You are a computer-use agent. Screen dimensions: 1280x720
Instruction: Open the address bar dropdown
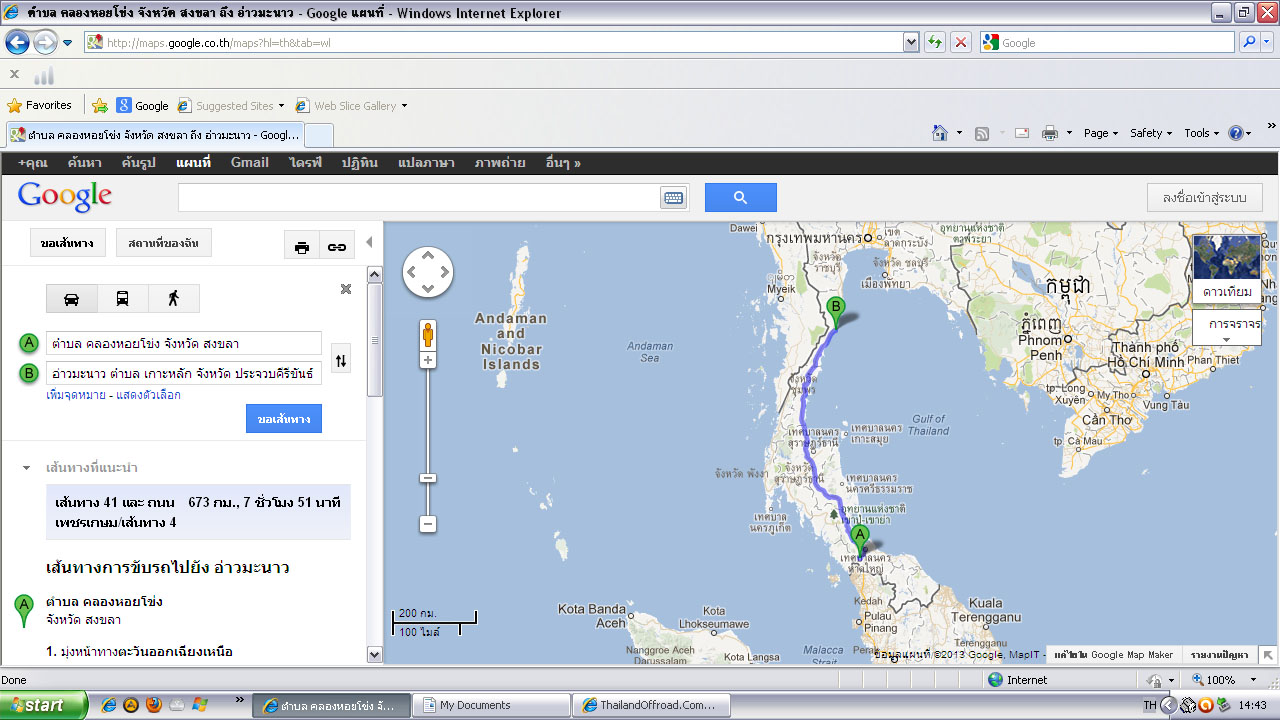pyautogui.click(x=910, y=43)
